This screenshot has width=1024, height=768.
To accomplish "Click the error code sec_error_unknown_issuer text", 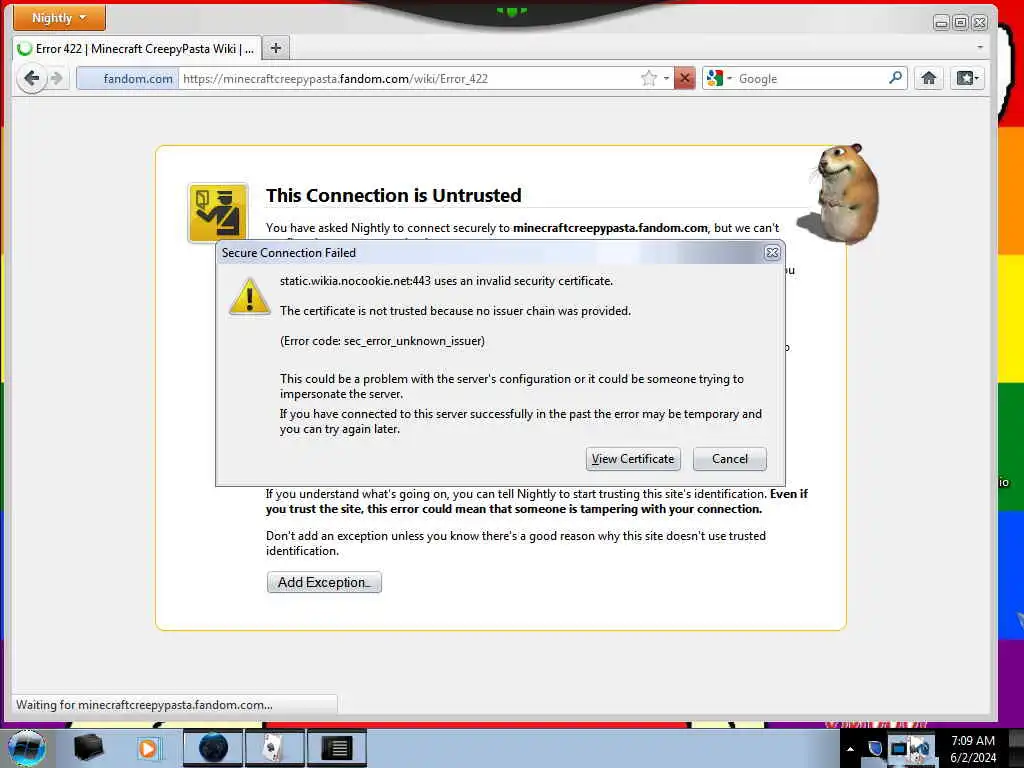I will (382, 341).
